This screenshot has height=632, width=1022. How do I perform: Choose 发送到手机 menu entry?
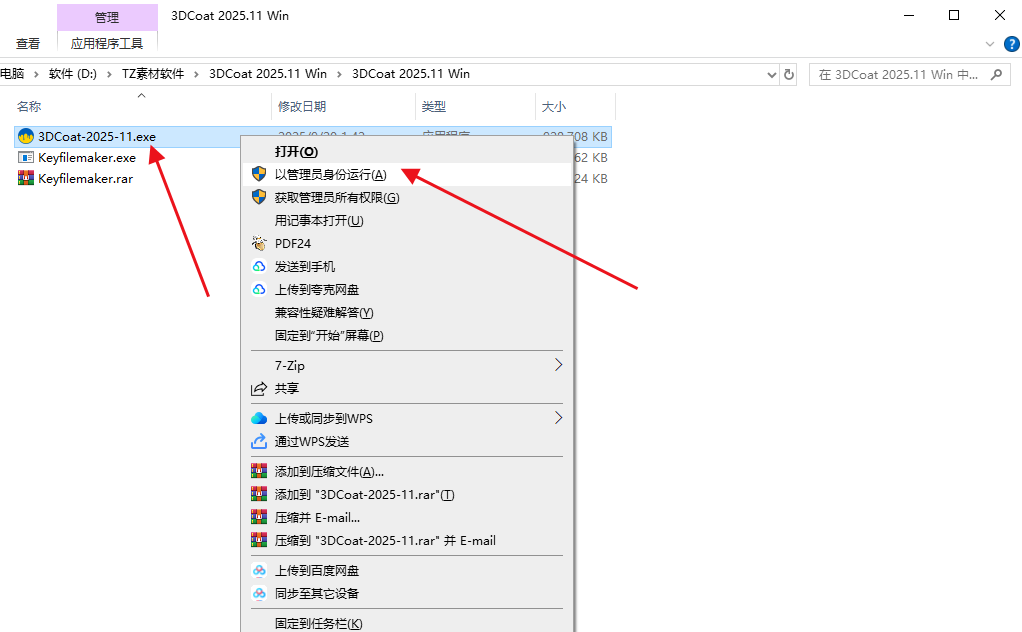[407, 266]
